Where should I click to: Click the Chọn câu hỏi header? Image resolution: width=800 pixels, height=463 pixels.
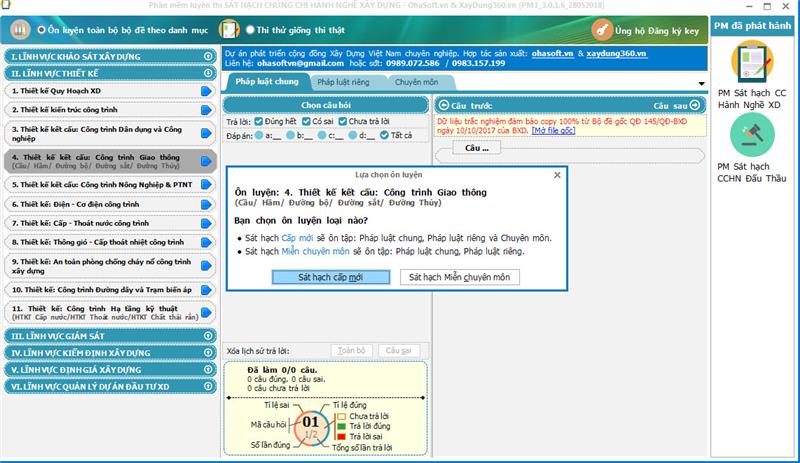pos(326,105)
